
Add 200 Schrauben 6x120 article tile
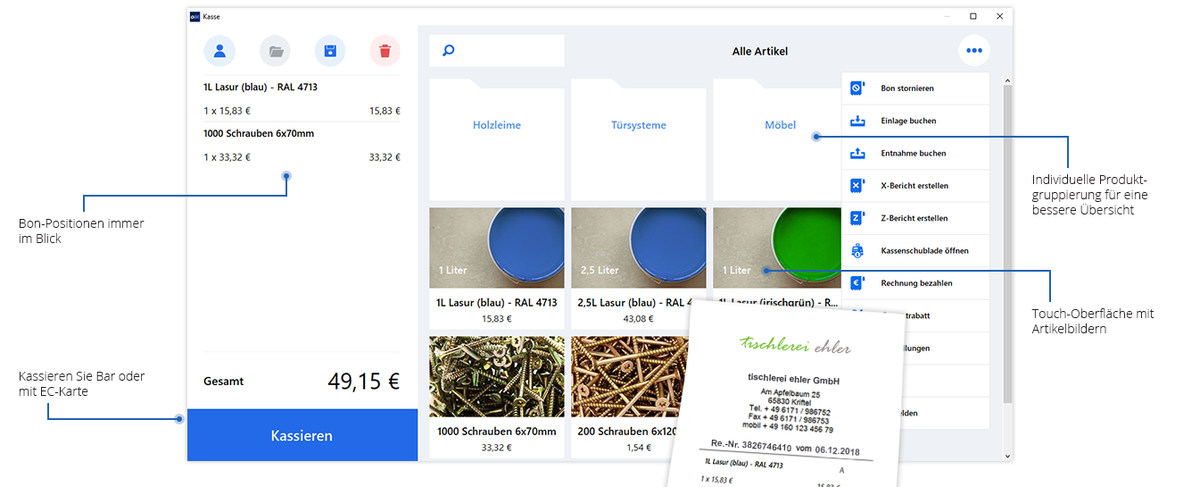630,397
